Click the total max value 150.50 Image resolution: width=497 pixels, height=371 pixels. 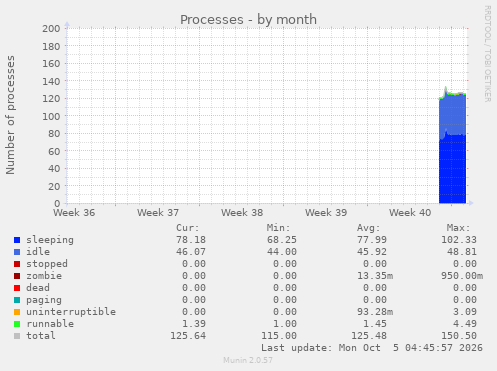[459, 336]
